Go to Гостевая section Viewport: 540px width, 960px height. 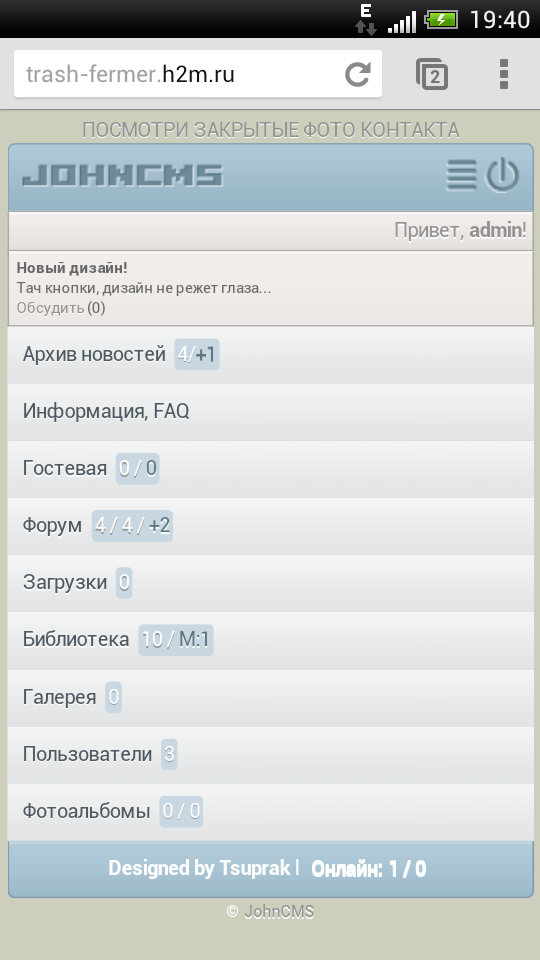click(x=271, y=469)
